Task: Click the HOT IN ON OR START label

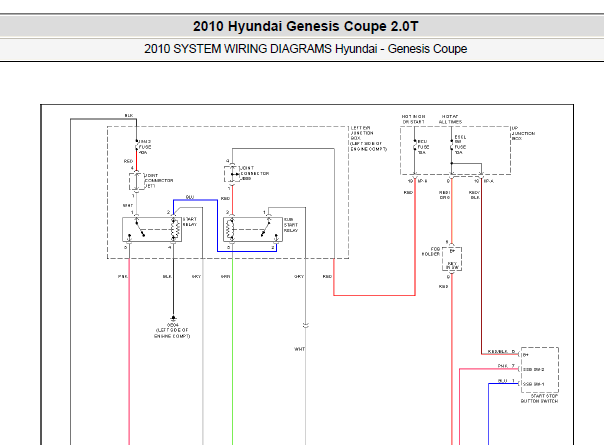Action: [413, 119]
